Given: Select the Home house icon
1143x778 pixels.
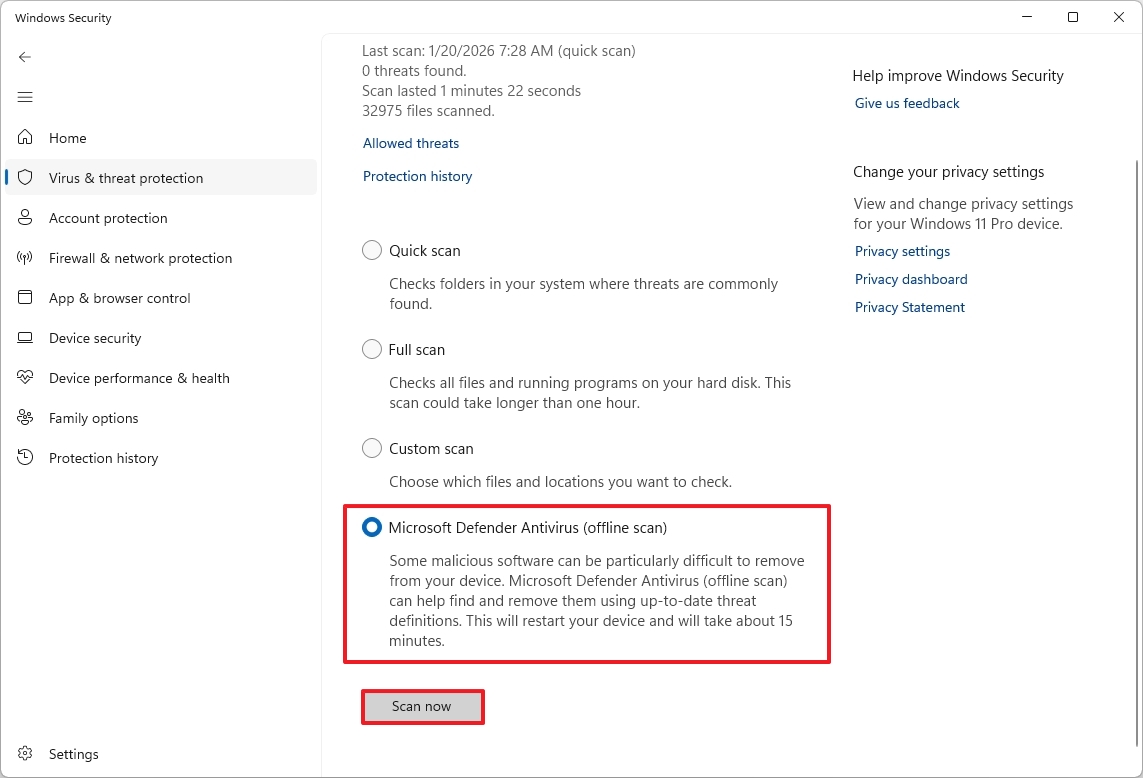Looking at the screenshot, I should [x=25, y=138].
